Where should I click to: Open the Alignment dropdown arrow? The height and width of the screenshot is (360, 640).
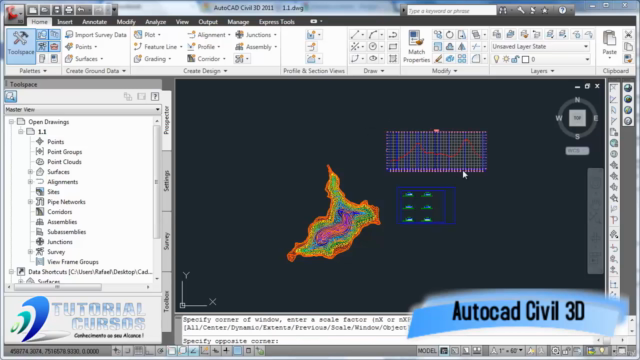229,35
